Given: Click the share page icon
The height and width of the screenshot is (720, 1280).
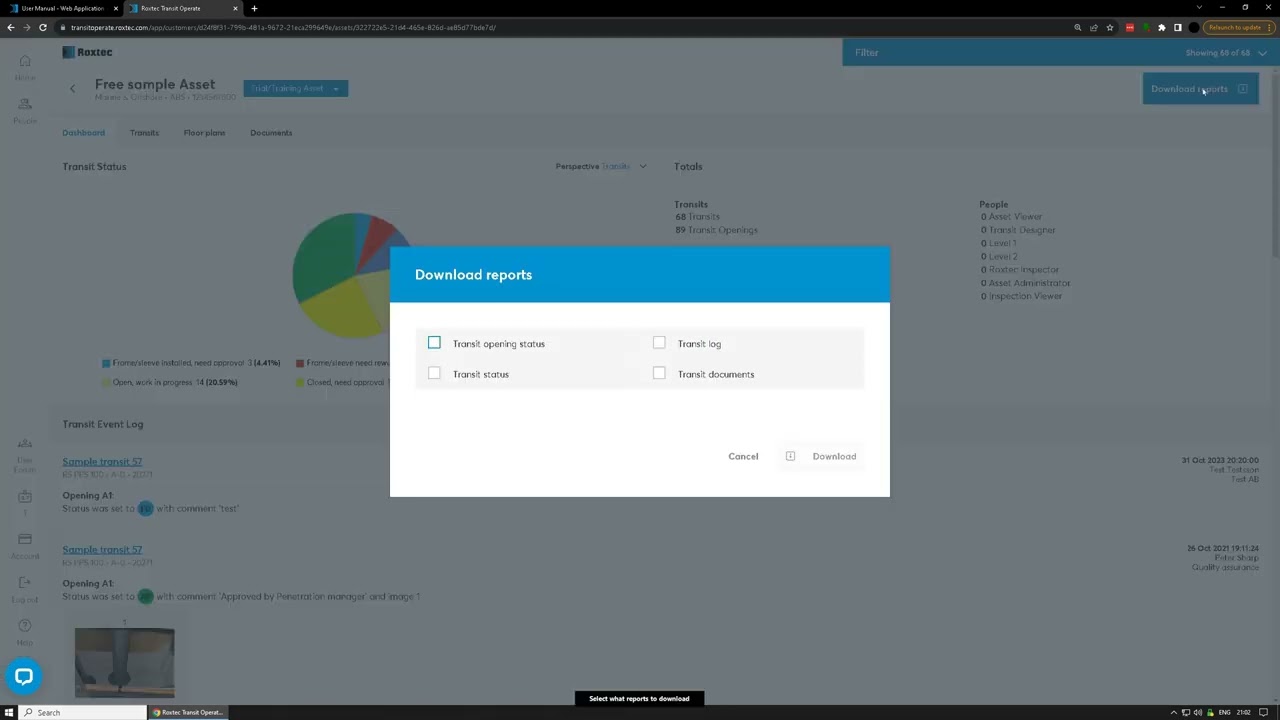Looking at the screenshot, I should pos(1093,27).
